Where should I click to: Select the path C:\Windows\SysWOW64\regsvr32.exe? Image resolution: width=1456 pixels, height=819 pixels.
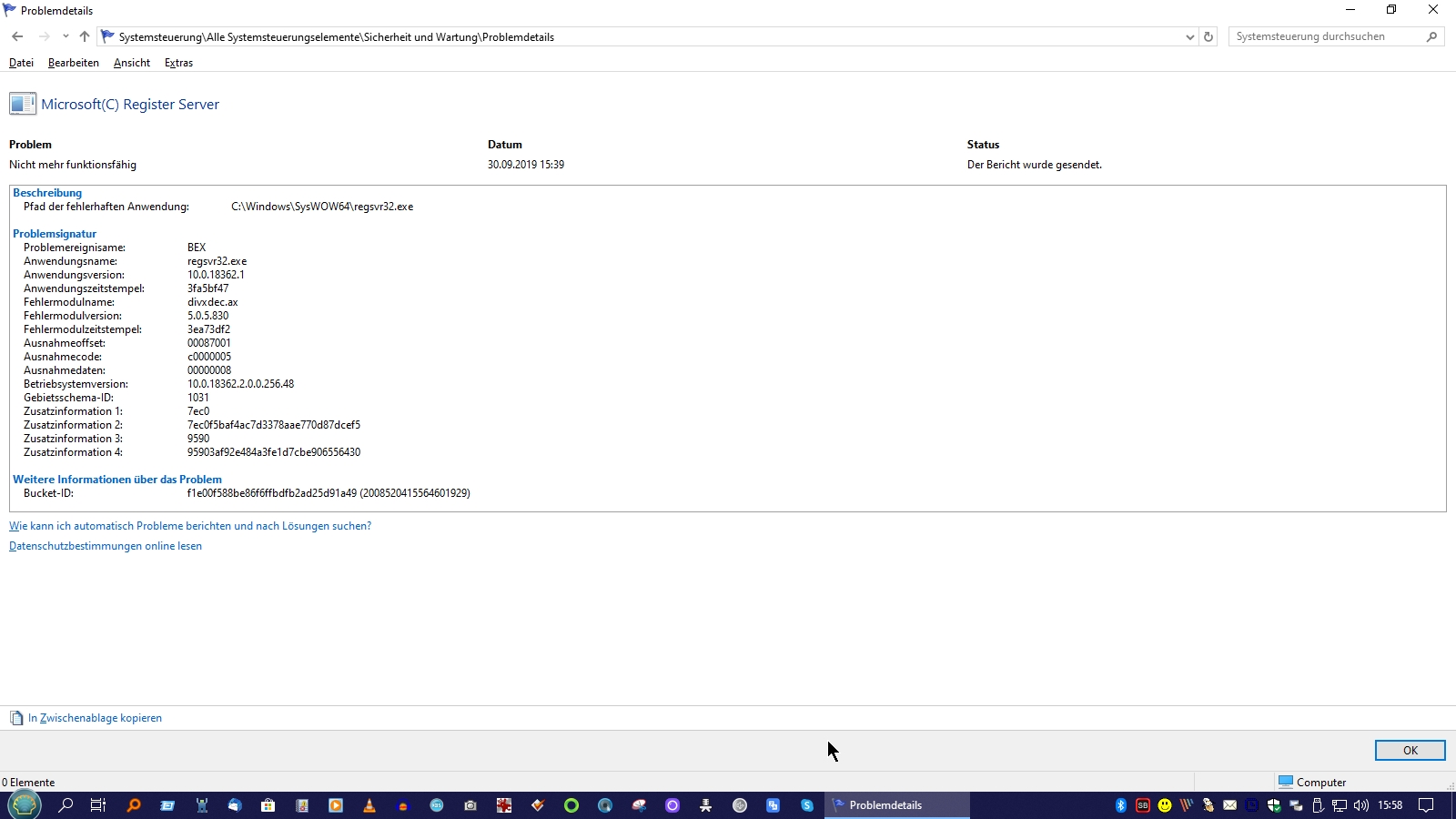pyautogui.click(x=322, y=207)
